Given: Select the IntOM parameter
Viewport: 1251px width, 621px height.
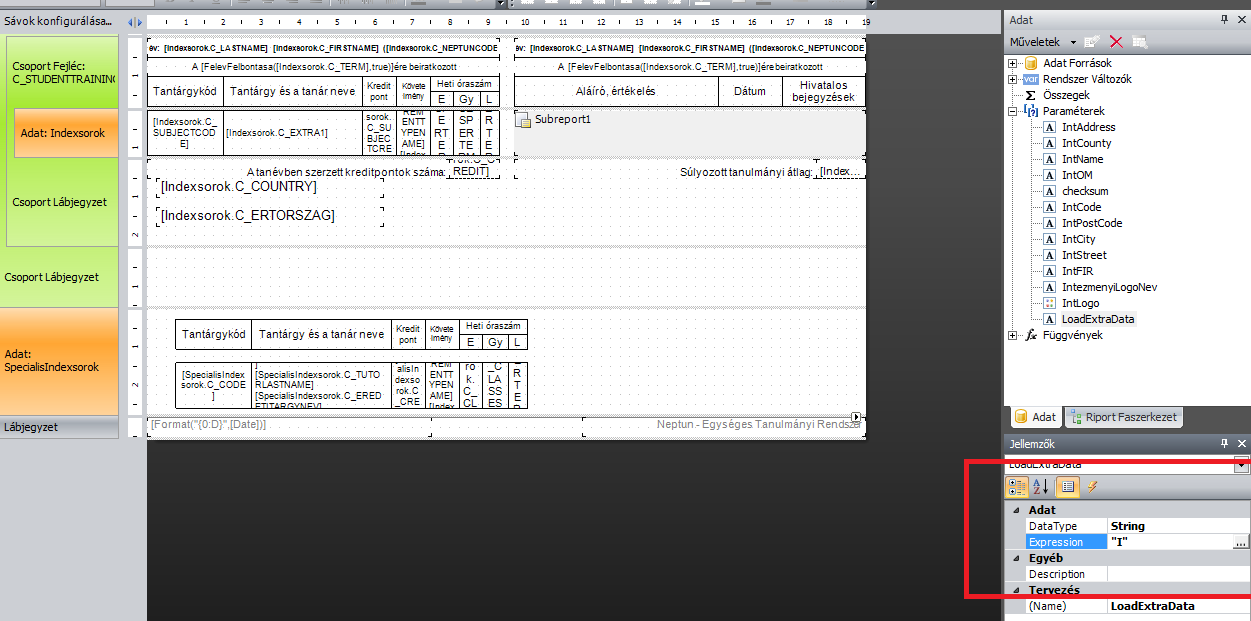Looking at the screenshot, I should coord(1077,175).
